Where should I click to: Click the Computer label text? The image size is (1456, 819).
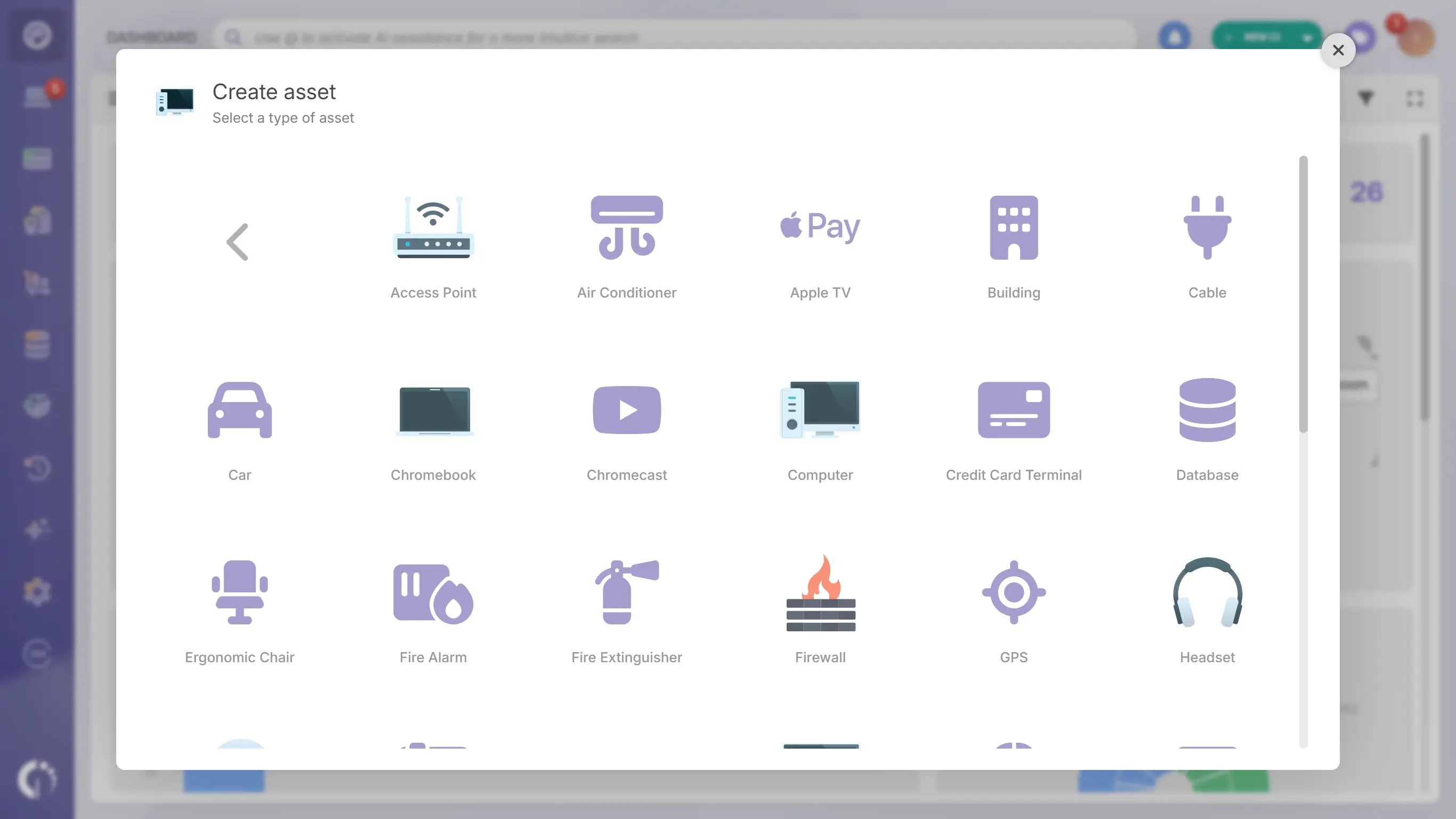820,475
